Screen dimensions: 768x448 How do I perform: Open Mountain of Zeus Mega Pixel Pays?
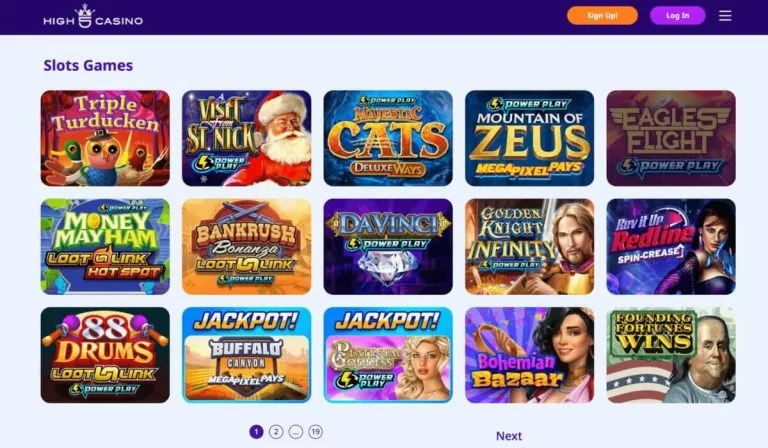[x=529, y=138]
